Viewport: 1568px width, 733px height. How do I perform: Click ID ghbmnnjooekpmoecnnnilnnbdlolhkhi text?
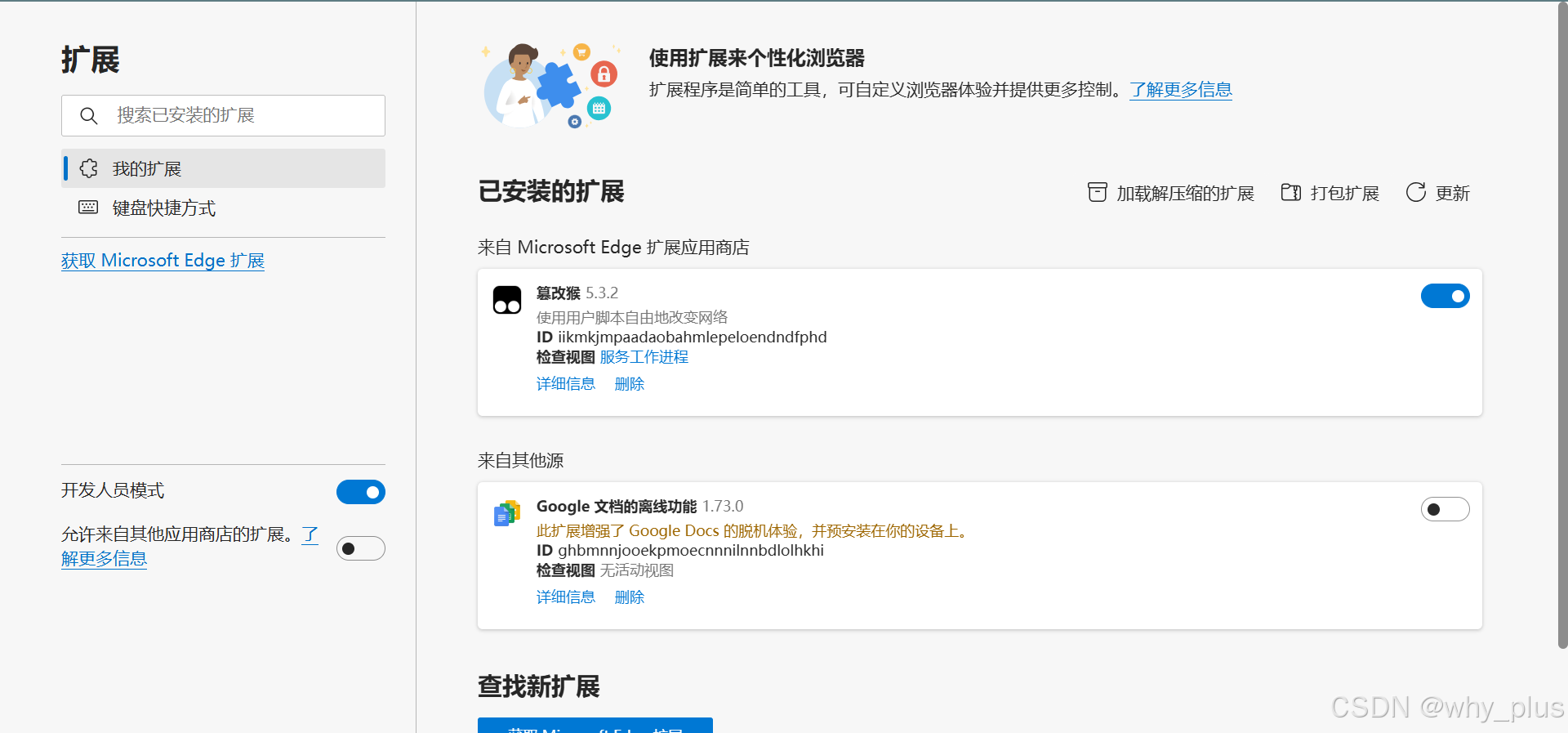point(679,550)
